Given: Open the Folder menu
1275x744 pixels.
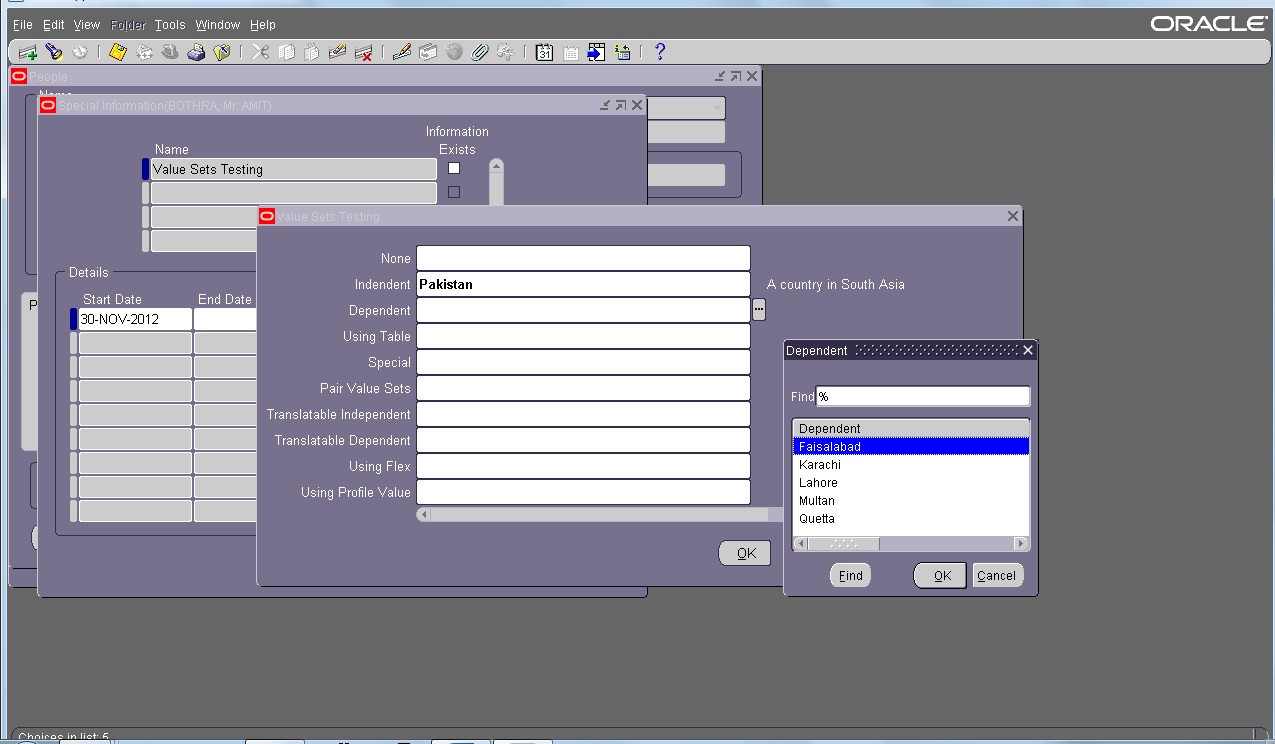Looking at the screenshot, I should click(x=128, y=24).
